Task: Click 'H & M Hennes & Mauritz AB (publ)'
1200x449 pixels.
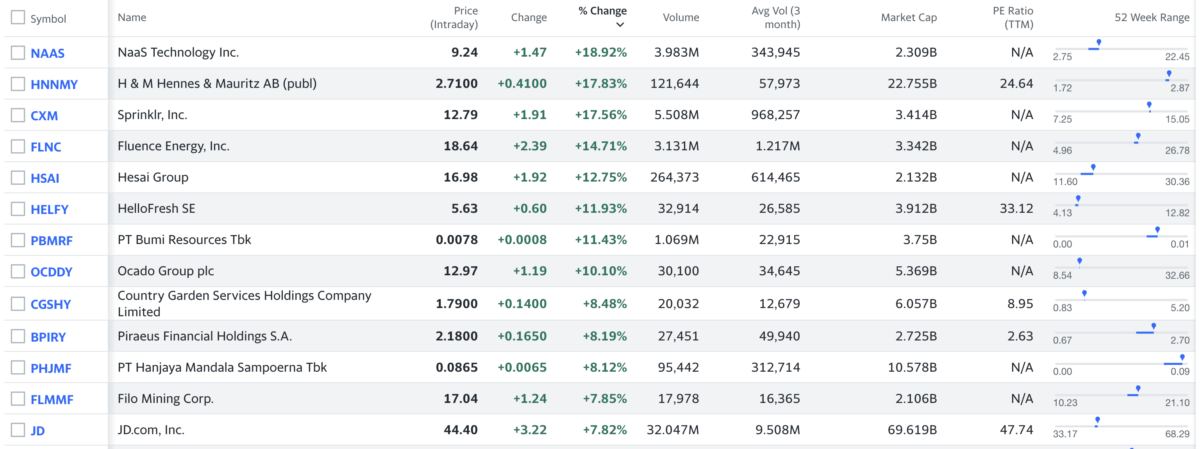Action: [217, 84]
